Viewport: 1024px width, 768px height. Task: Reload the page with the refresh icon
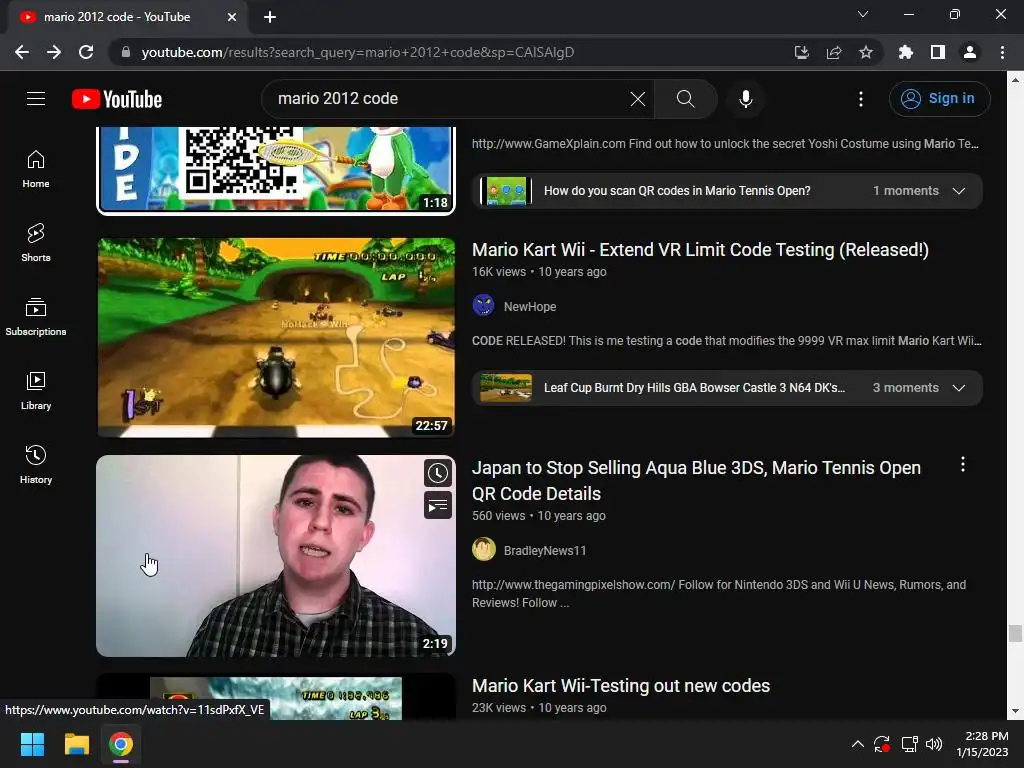pyautogui.click(x=86, y=52)
